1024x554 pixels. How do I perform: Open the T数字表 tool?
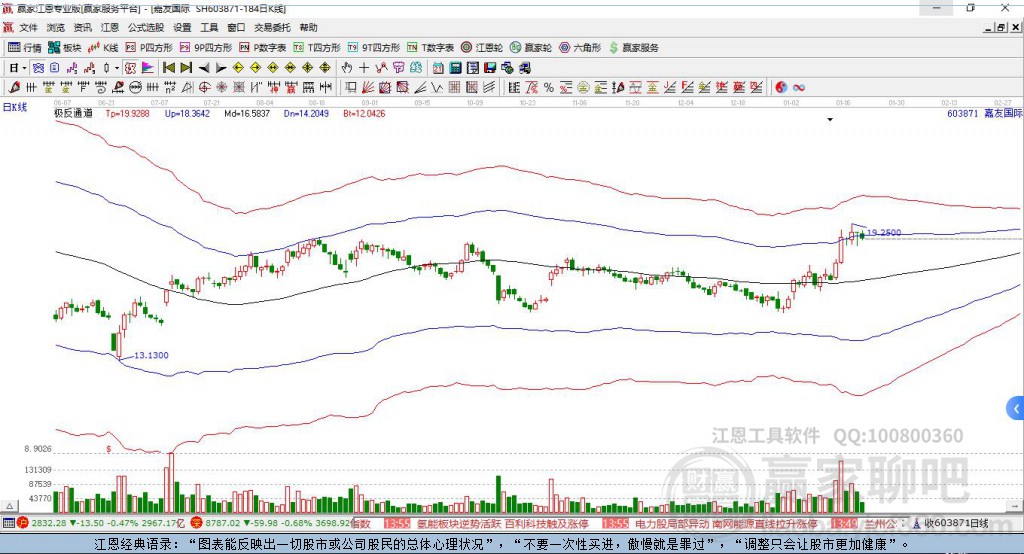(x=430, y=48)
